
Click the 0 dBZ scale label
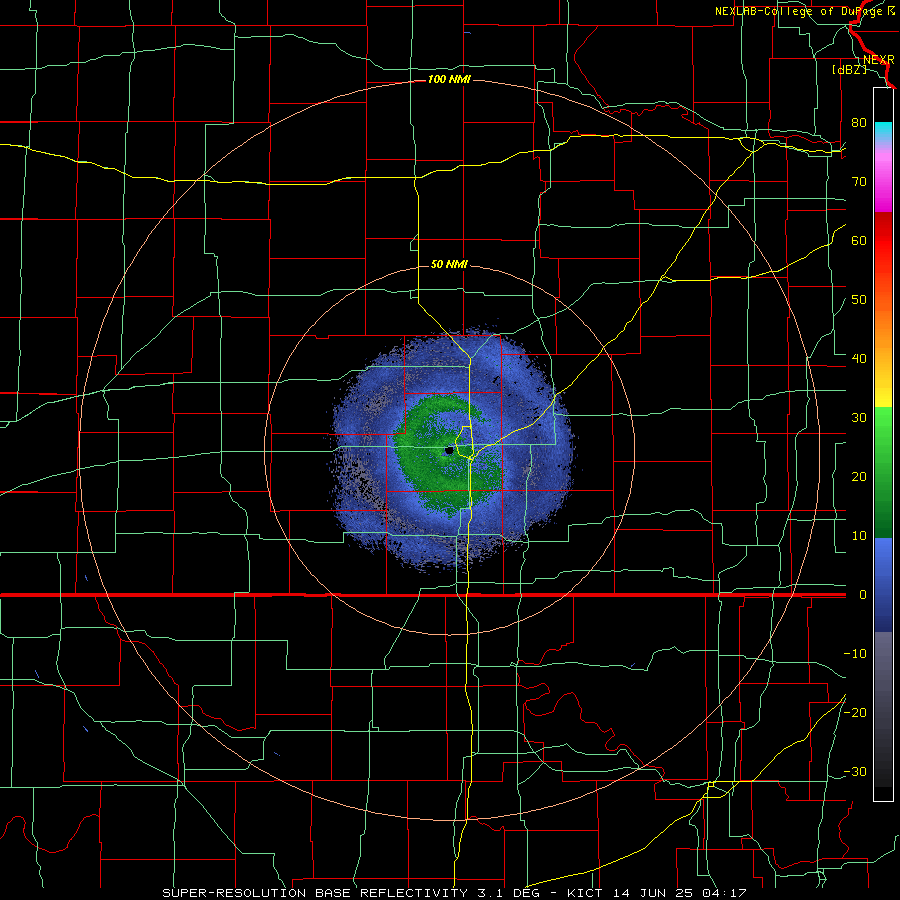[863, 595]
